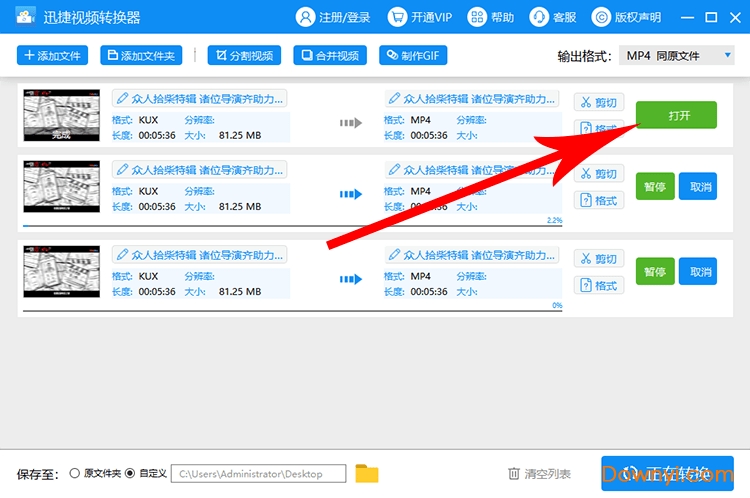This screenshot has height=498, width=750.
Task: Click the blue 正在转换 button
Action: point(667,473)
